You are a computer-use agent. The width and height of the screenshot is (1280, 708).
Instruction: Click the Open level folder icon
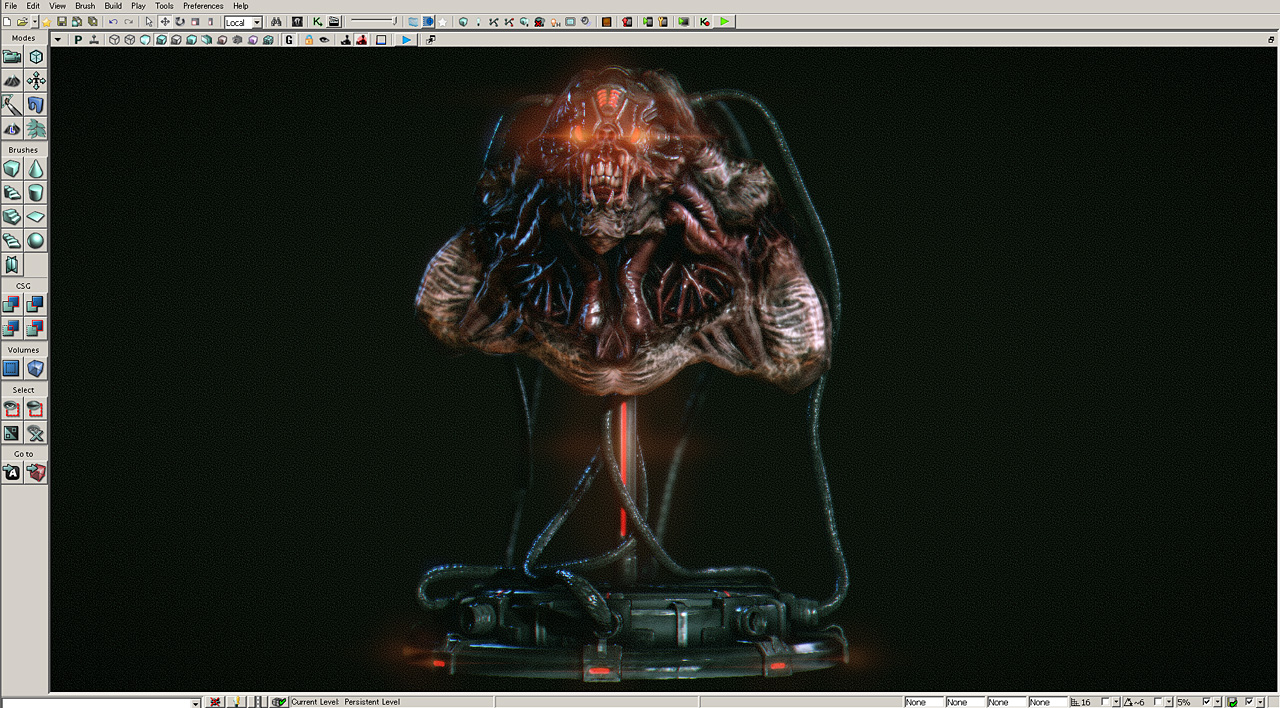click(22, 22)
